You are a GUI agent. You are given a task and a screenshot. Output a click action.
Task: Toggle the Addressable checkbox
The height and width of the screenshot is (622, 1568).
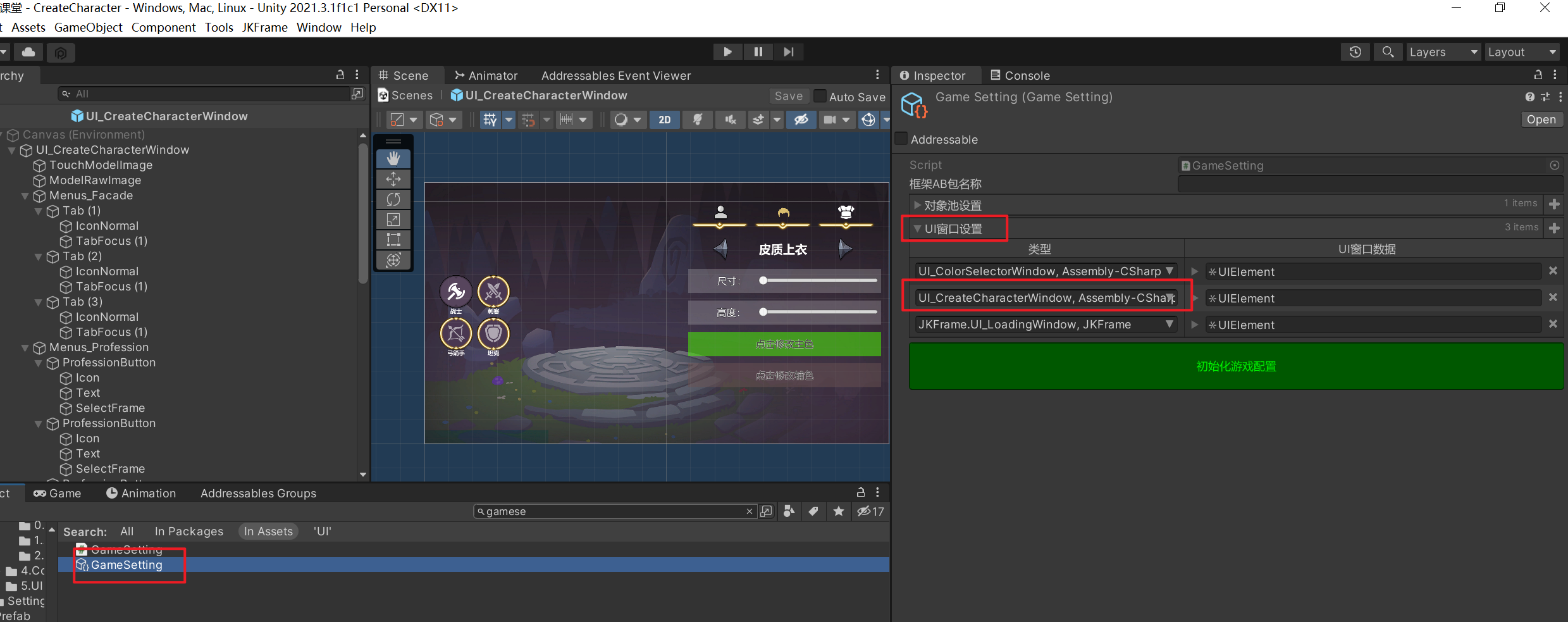tap(901, 139)
